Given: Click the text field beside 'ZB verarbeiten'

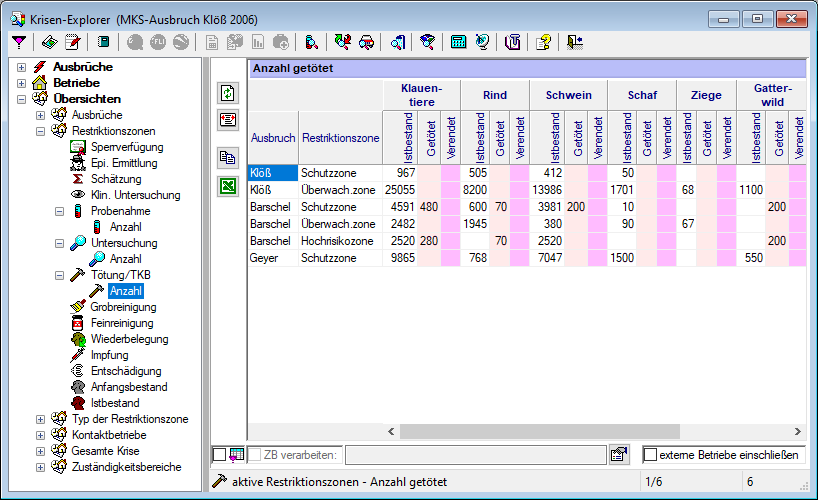Looking at the screenshot, I should (x=476, y=455).
